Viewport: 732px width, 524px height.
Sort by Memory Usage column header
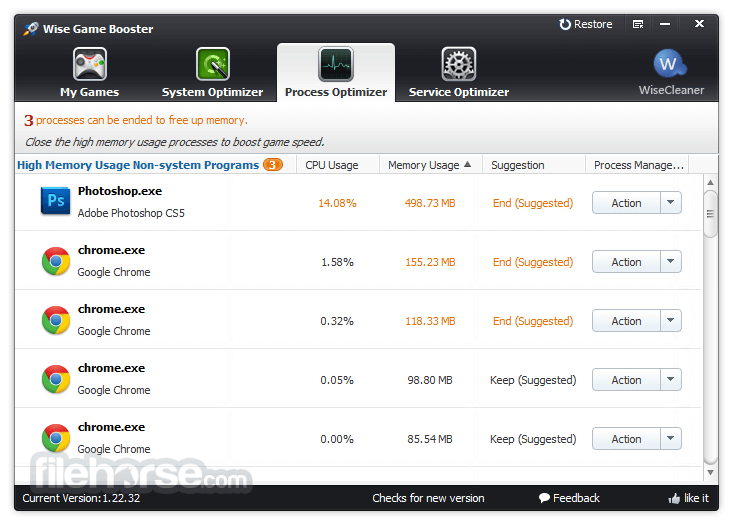(429, 165)
